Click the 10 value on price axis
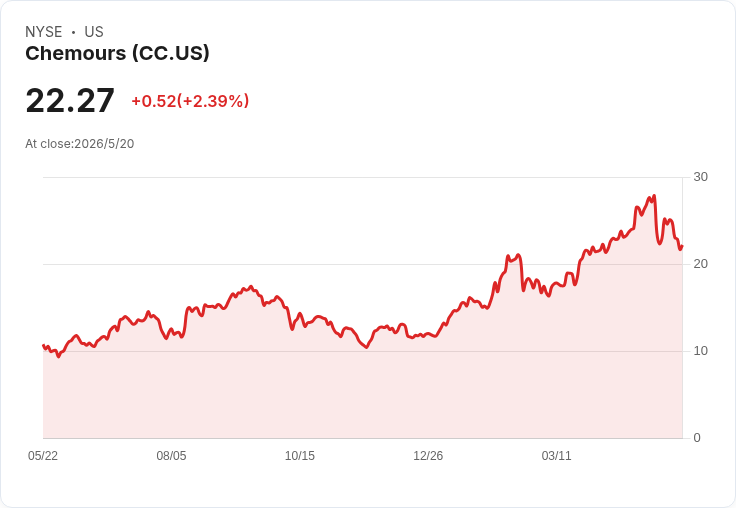Viewport: 736px width, 508px height. tap(700, 351)
